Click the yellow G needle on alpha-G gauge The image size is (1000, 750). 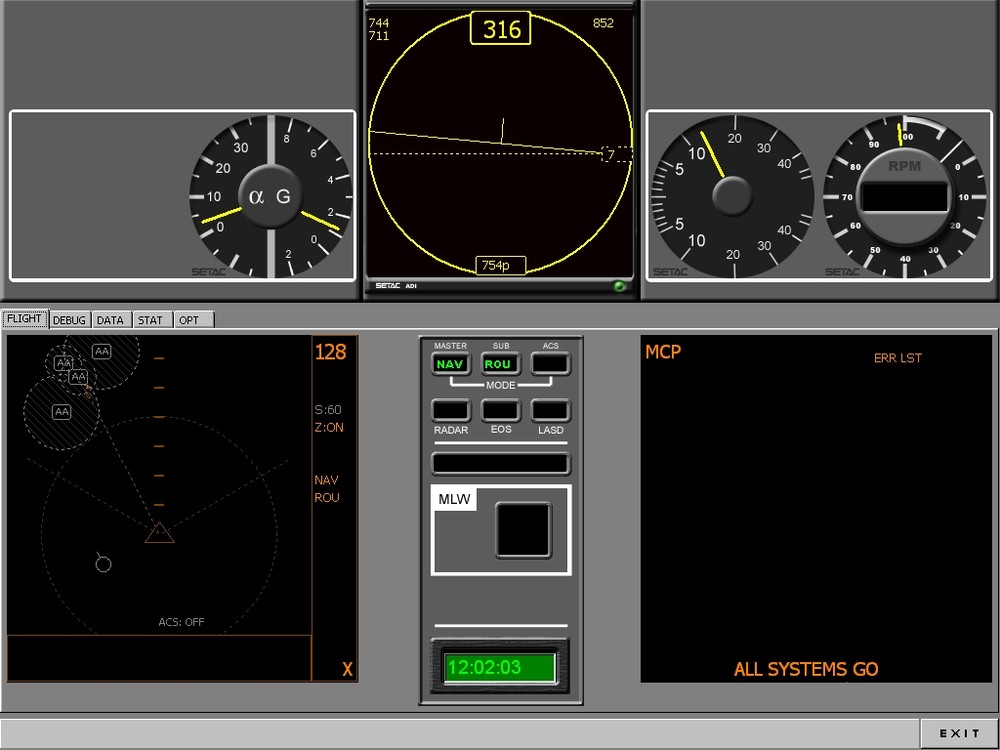[x=320, y=221]
